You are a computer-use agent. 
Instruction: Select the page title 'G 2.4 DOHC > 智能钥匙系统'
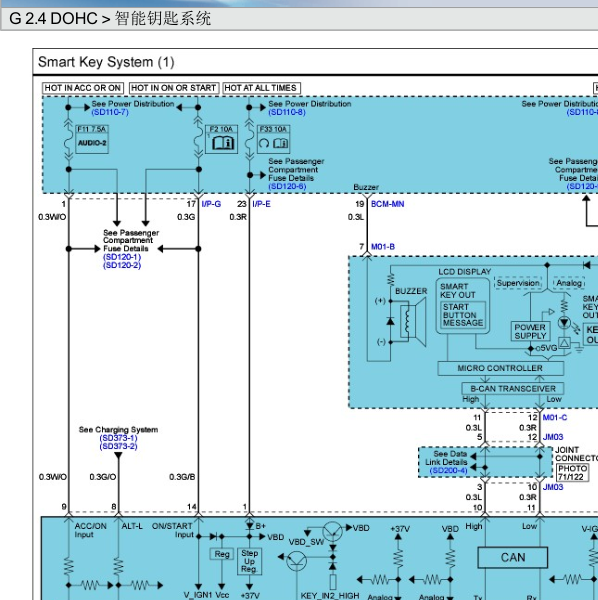click(110, 18)
